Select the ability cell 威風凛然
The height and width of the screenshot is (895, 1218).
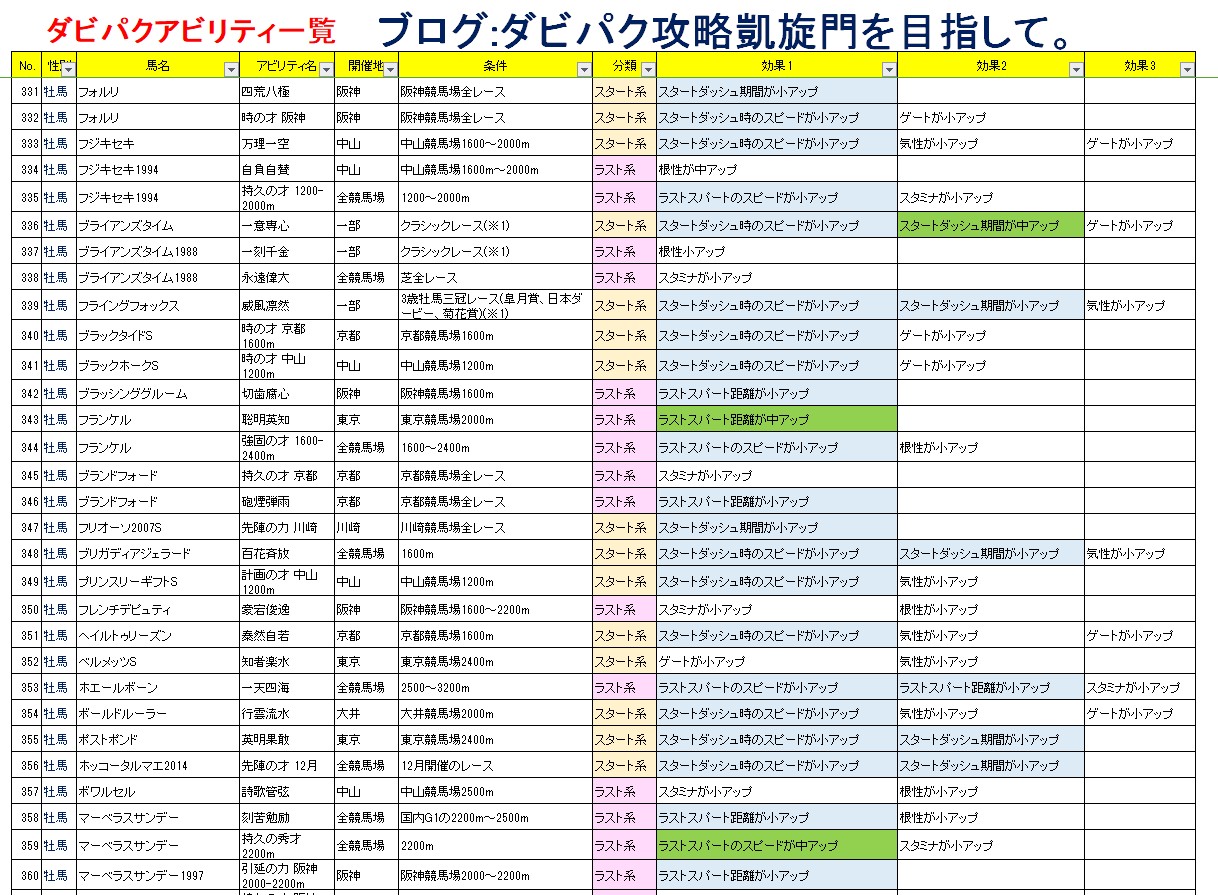(x=286, y=305)
